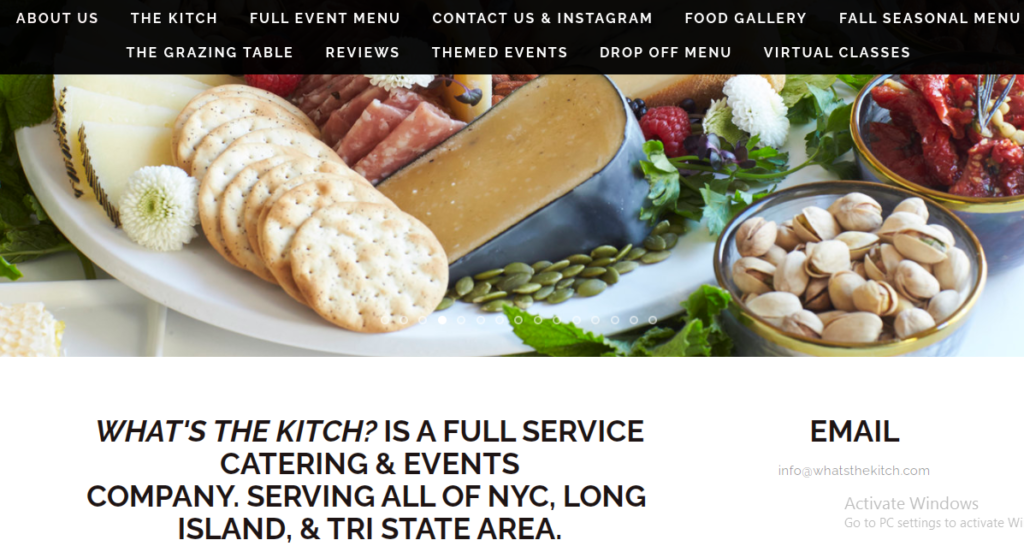Click the cheese board hero image
Image resolution: width=1024 pixels, height=558 pixels.
tap(512, 215)
